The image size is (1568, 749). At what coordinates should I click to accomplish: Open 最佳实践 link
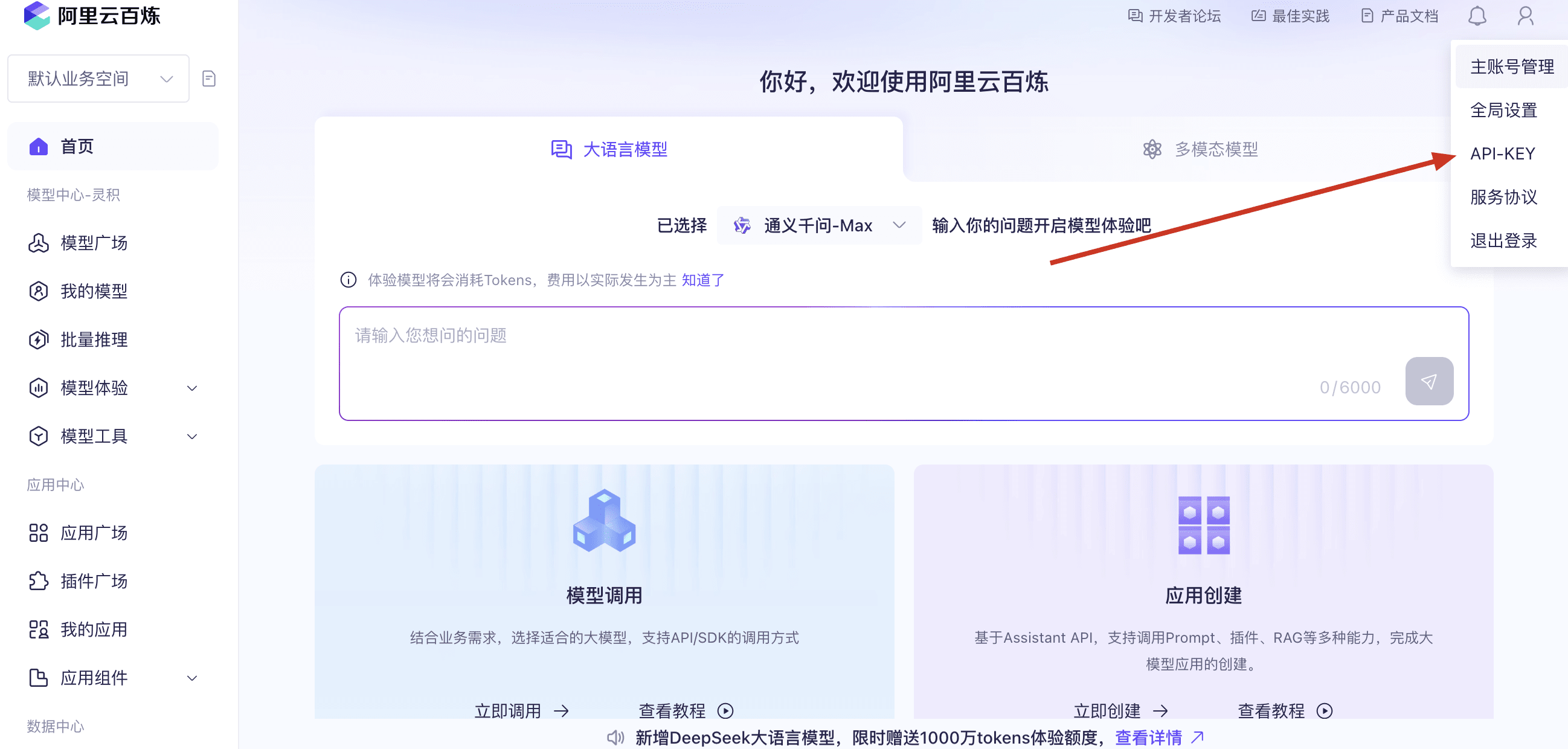click(1290, 16)
